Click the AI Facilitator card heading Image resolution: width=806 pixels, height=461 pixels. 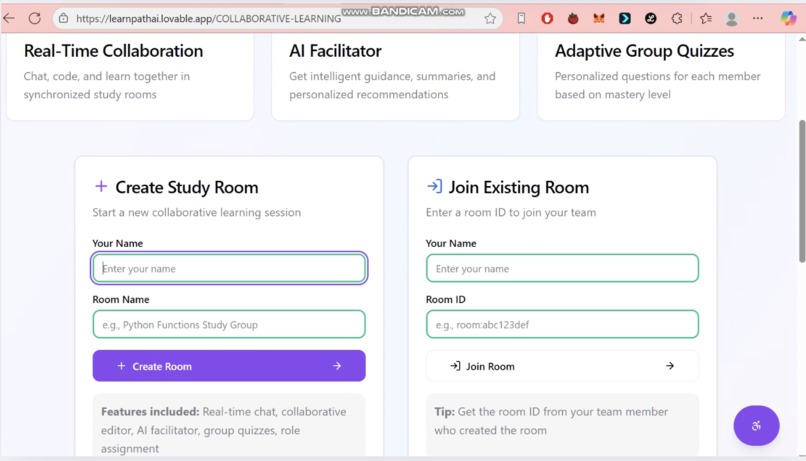335,51
